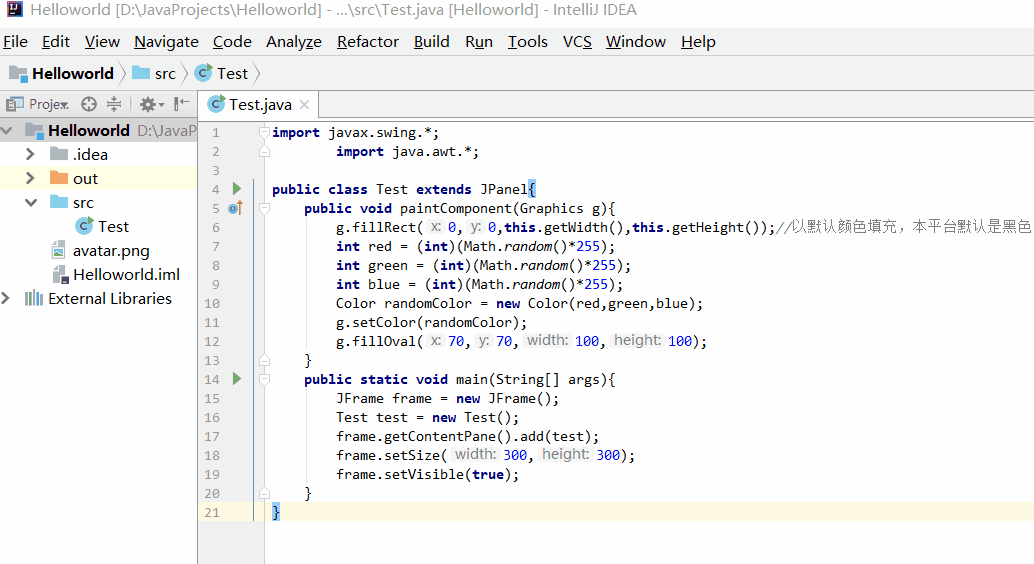
Task: Click the IntelliJ IDEA logo in title bar
Action: coord(15,10)
